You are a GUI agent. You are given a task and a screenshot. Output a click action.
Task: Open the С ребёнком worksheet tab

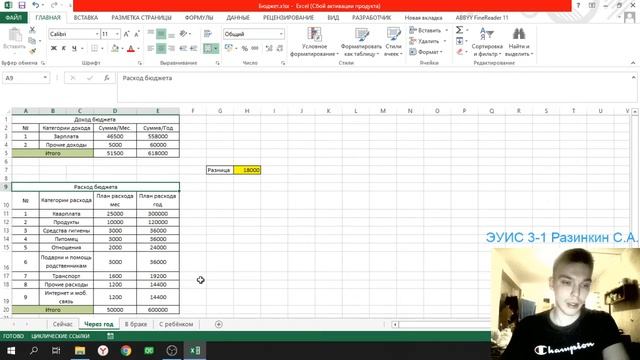(176, 324)
